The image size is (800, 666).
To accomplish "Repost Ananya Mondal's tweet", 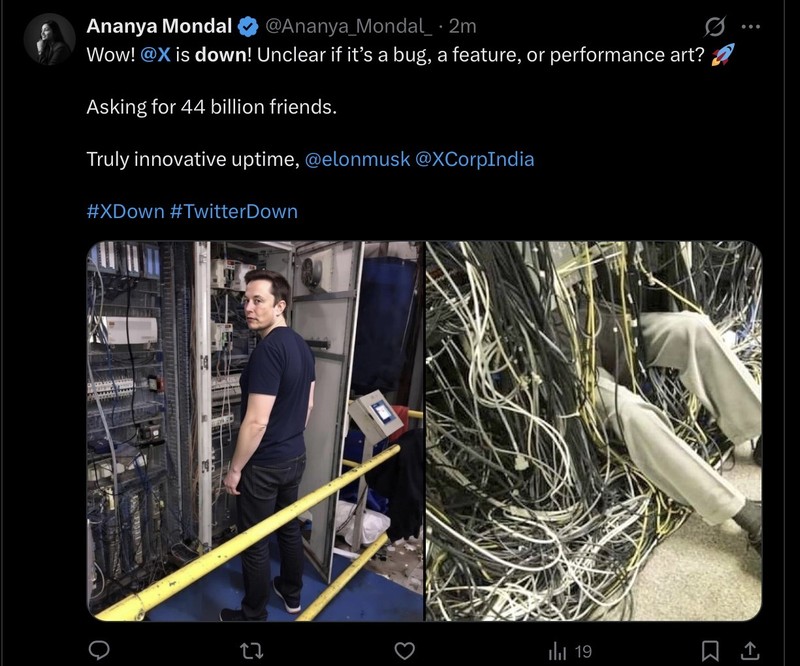I will pos(249,648).
